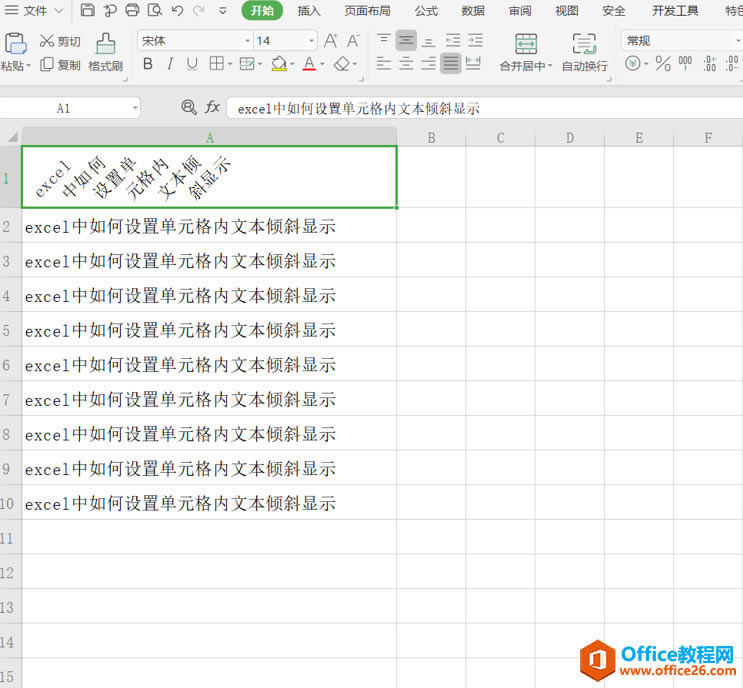Toggle underline formatting
The height and width of the screenshot is (688, 743).
click(x=192, y=63)
